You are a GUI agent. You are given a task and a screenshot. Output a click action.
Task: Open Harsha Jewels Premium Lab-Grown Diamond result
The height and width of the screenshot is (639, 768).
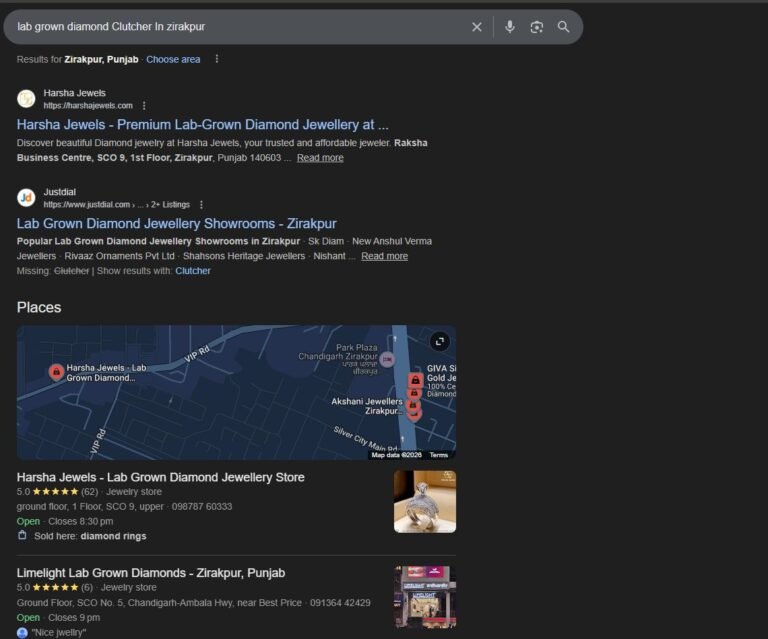[202, 124]
